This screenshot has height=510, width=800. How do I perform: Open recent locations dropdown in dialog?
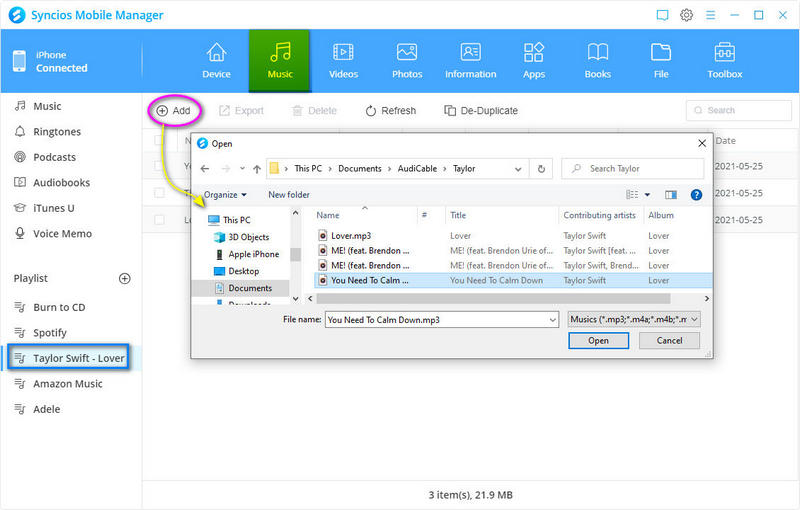(x=242, y=169)
